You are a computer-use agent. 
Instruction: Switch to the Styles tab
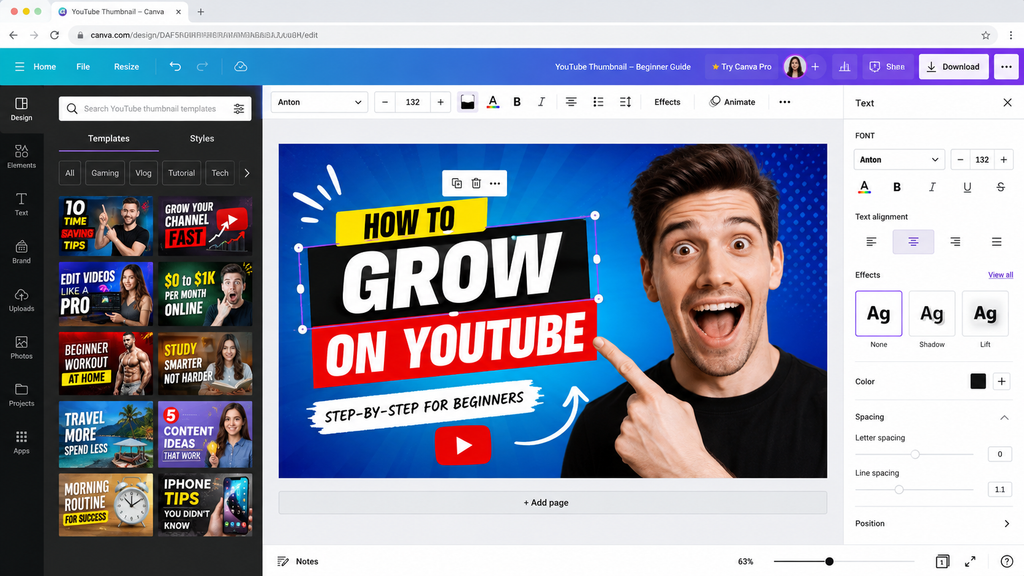point(202,138)
